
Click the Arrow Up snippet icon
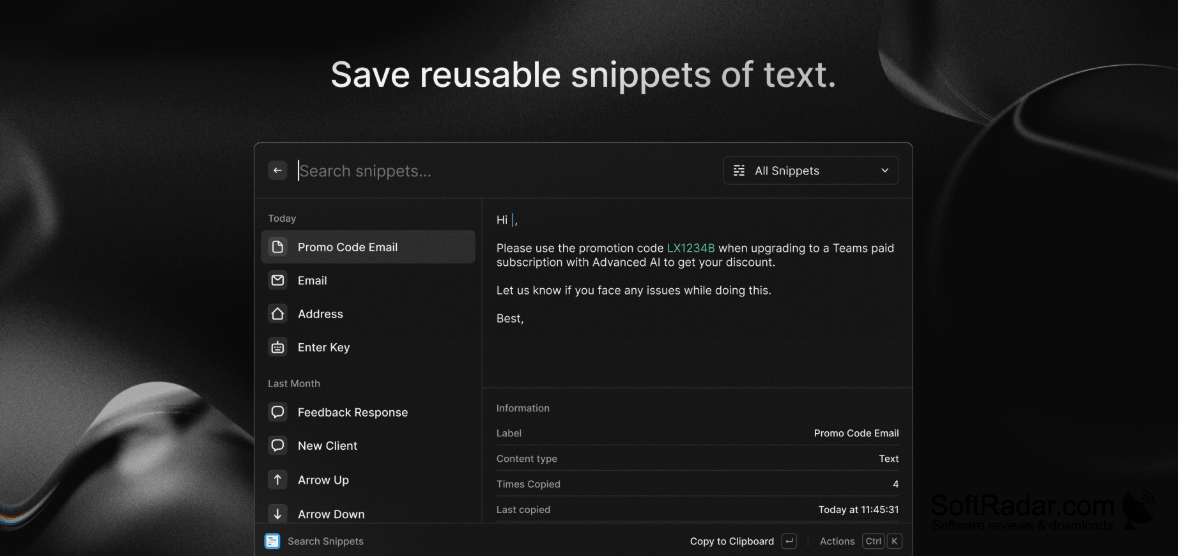click(278, 479)
